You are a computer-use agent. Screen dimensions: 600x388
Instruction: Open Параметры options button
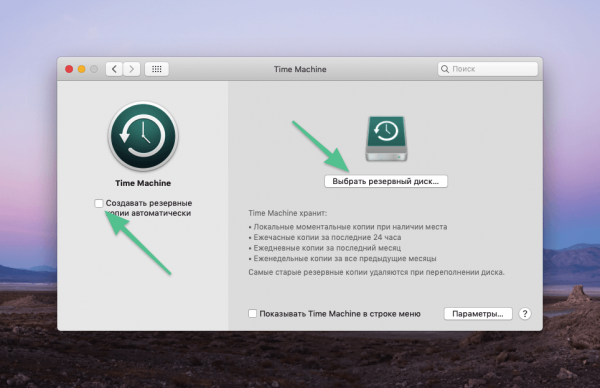click(478, 314)
